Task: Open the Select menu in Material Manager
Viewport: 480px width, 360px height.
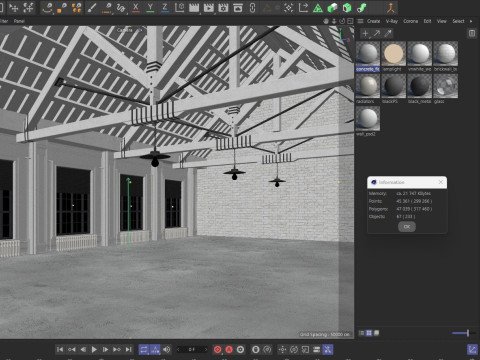Action: 458,21
